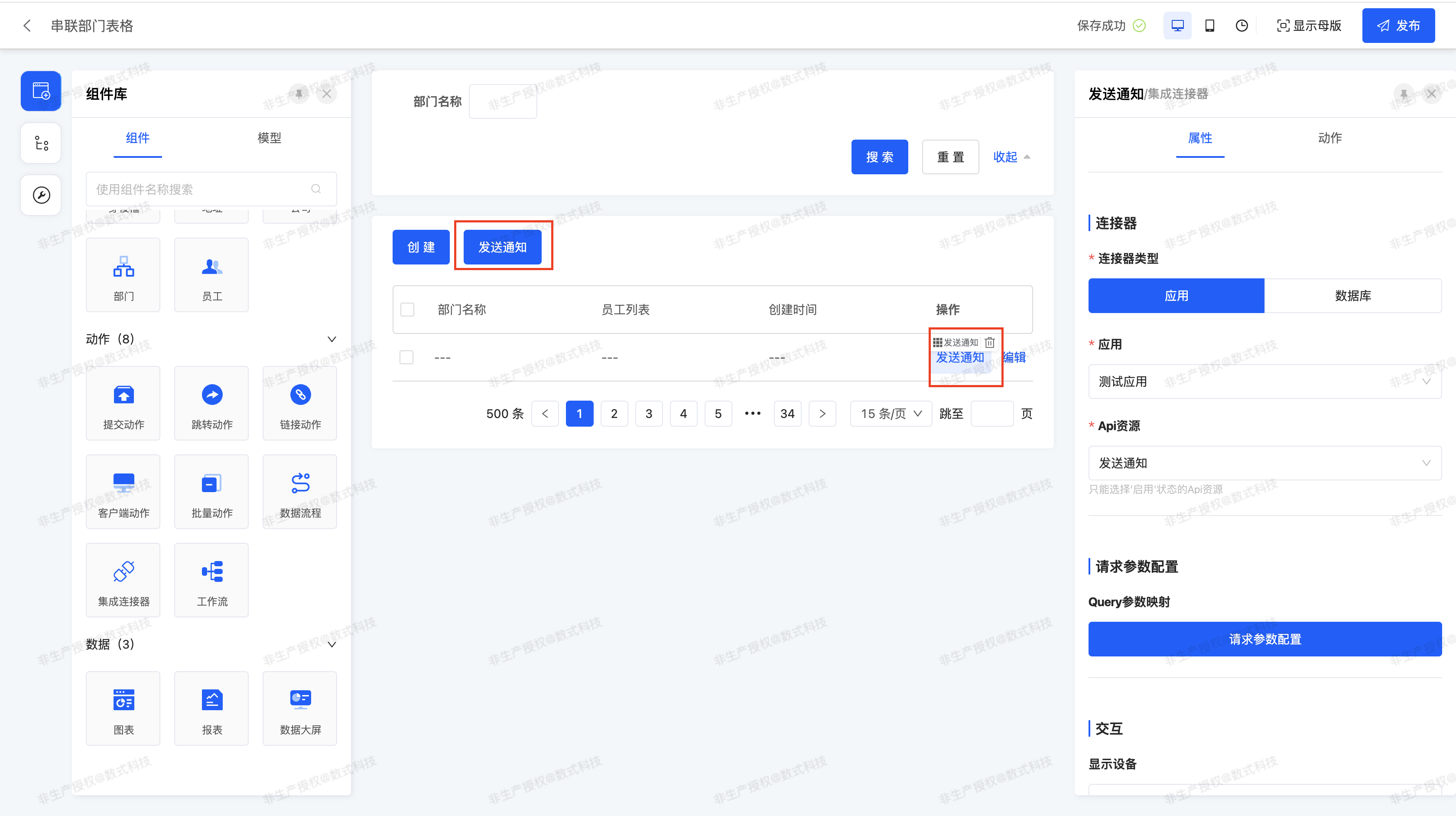1456x816 pixels.
Task: Click the 编辑 link in table row
Action: click(1014, 357)
